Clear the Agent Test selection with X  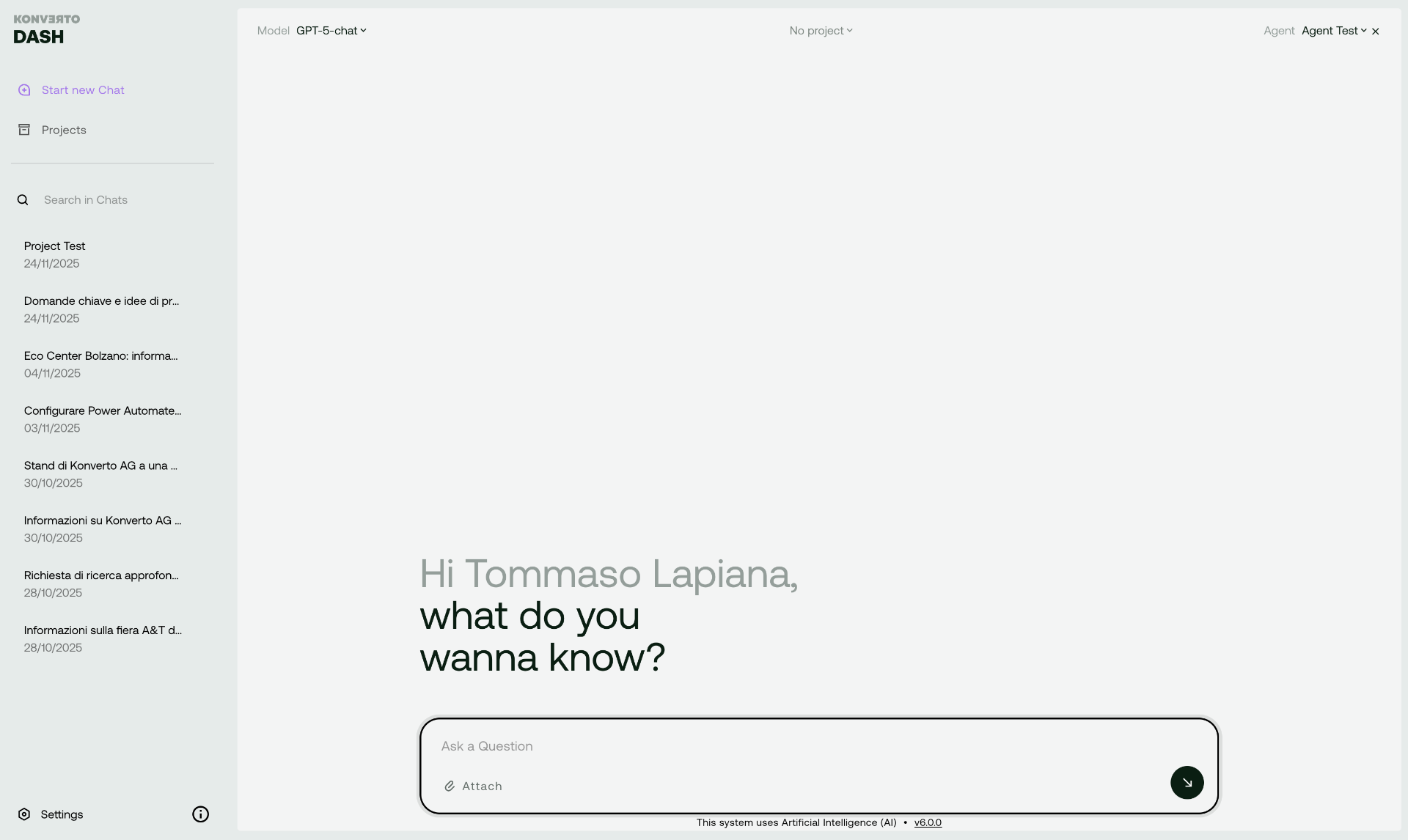1376,32
